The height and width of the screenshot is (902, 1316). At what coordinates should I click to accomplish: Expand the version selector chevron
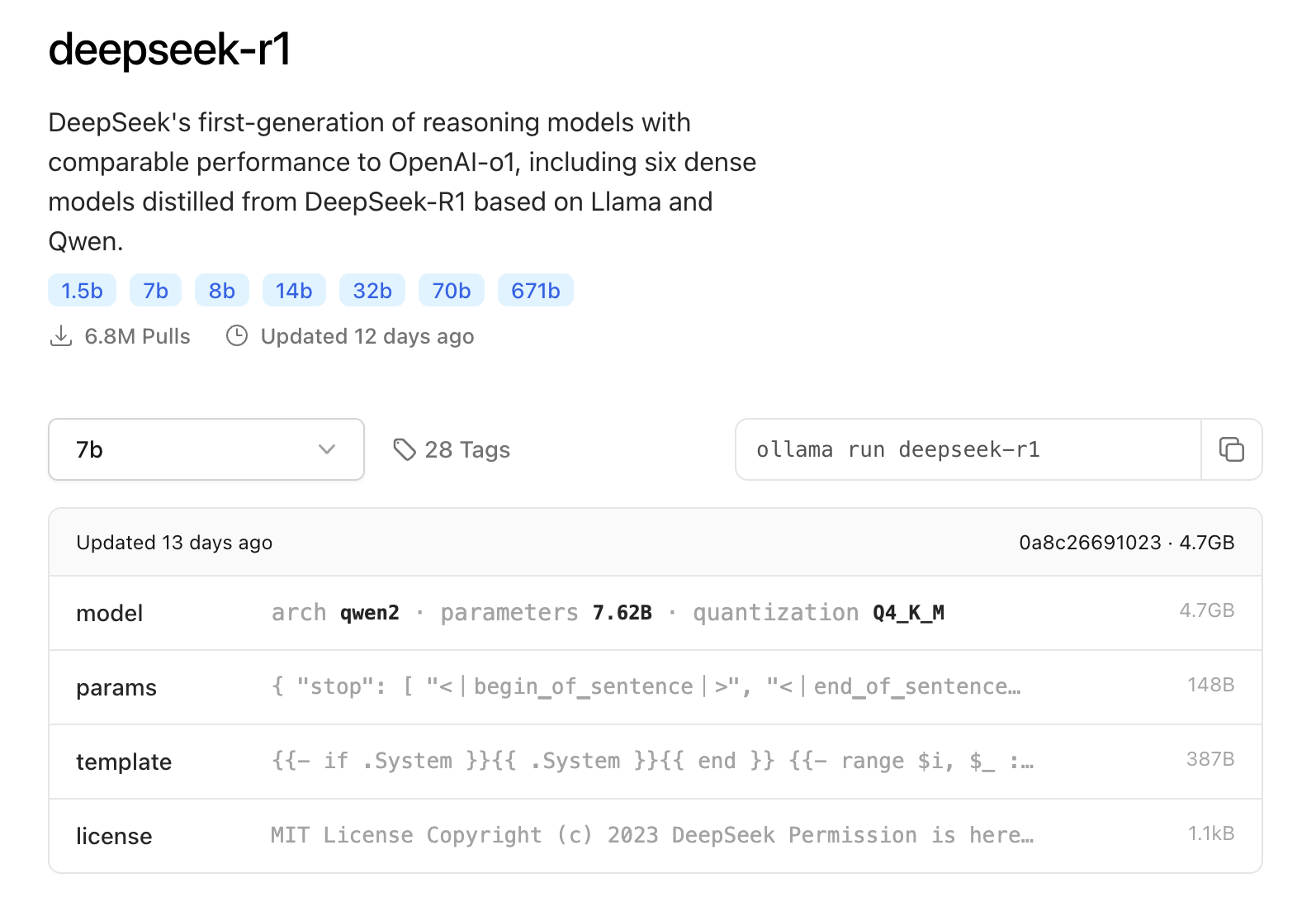(x=327, y=449)
